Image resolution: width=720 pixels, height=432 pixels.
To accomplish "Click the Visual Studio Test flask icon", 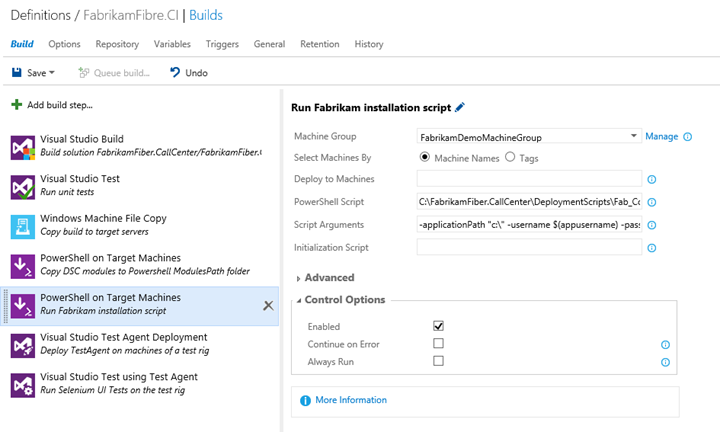I will point(23,186).
